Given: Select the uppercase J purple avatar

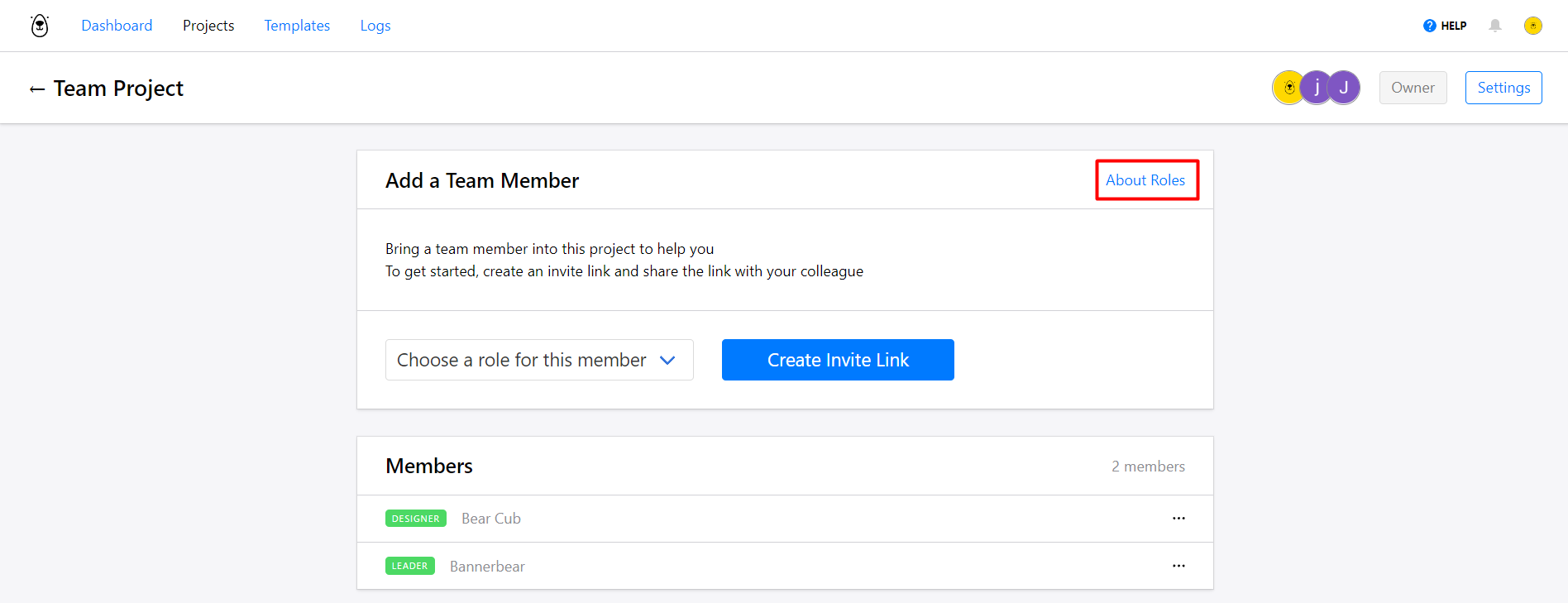Looking at the screenshot, I should tap(1346, 88).
